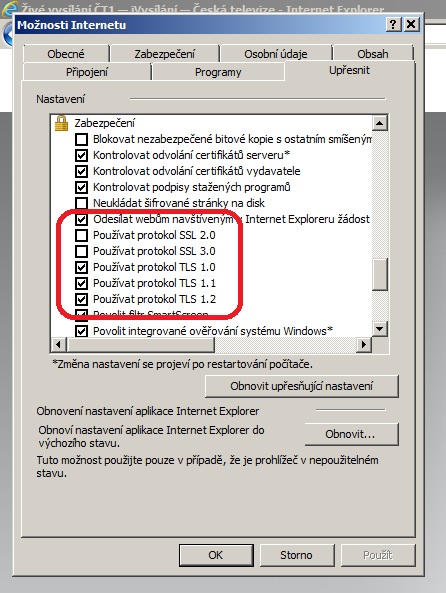446x593 pixels.
Task: Switch to the Zabezpečení tab
Action: point(165,54)
